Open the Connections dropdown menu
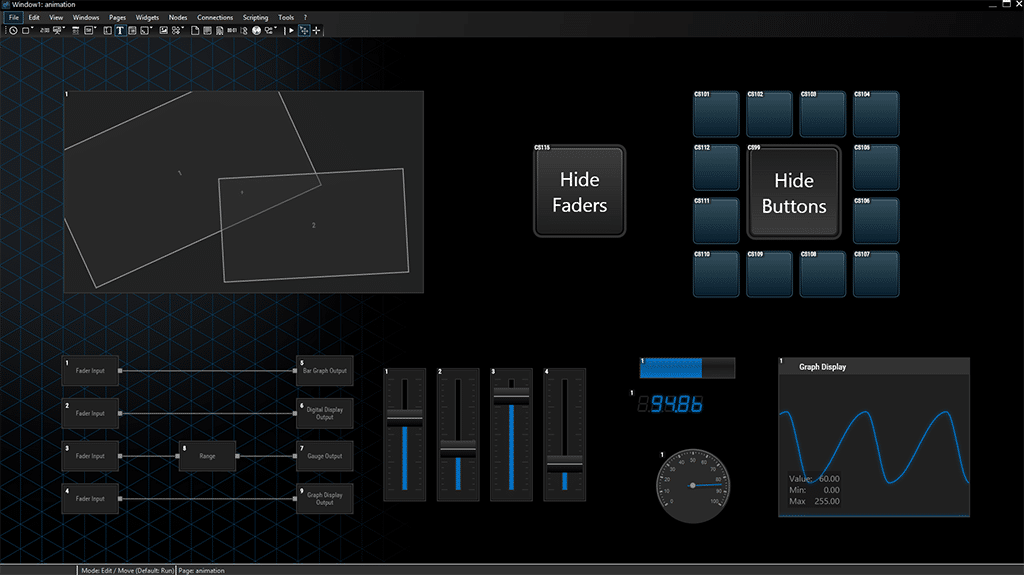Screen dimensions: 1024x575 point(215,17)
